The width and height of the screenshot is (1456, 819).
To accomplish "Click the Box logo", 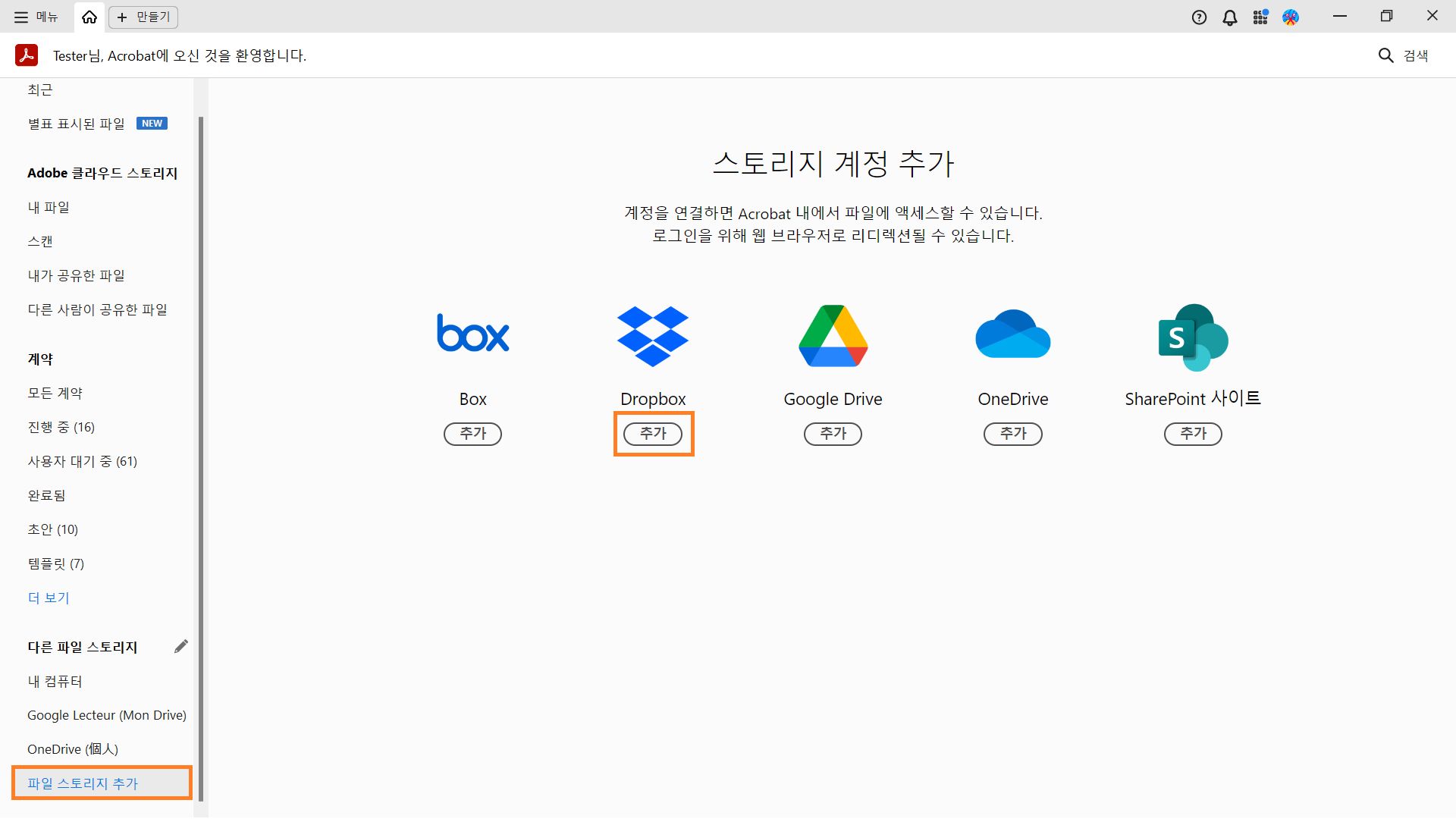I will pos(472,334).
